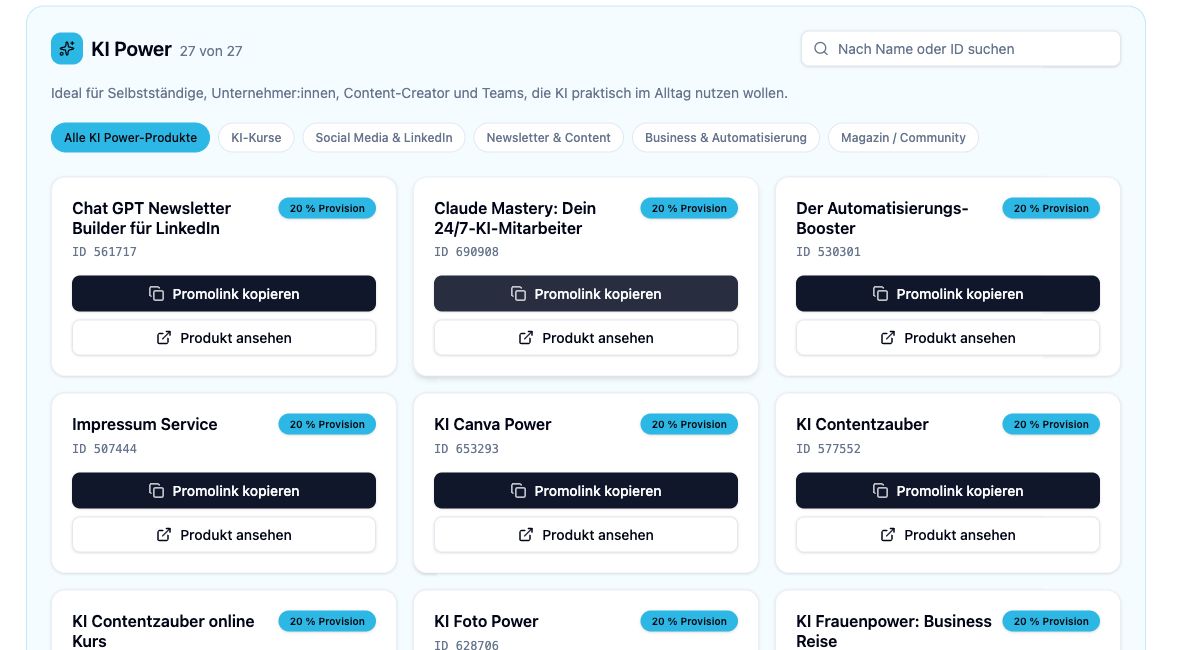This screenshot has width=1200, height=650.
Task: Click copy icon on Chat GPT Newsletter Builder card
Action: pyautogui.click(x=156, y=294)
